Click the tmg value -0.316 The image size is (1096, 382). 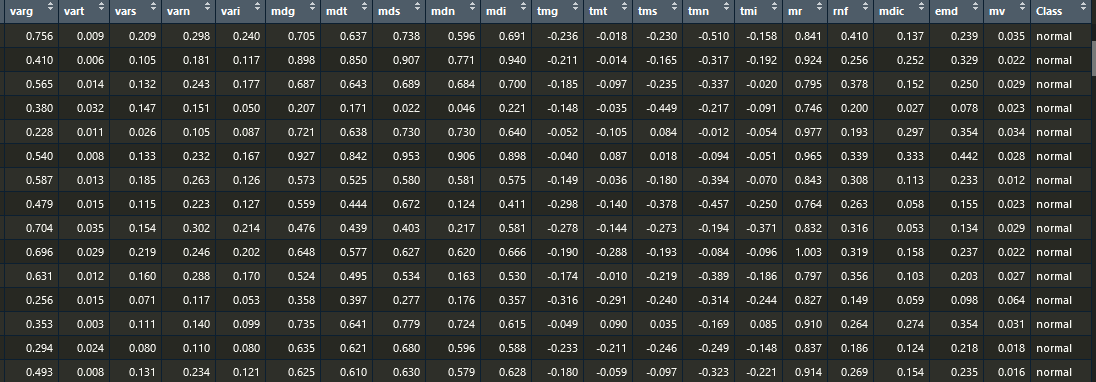pos(562,300)
